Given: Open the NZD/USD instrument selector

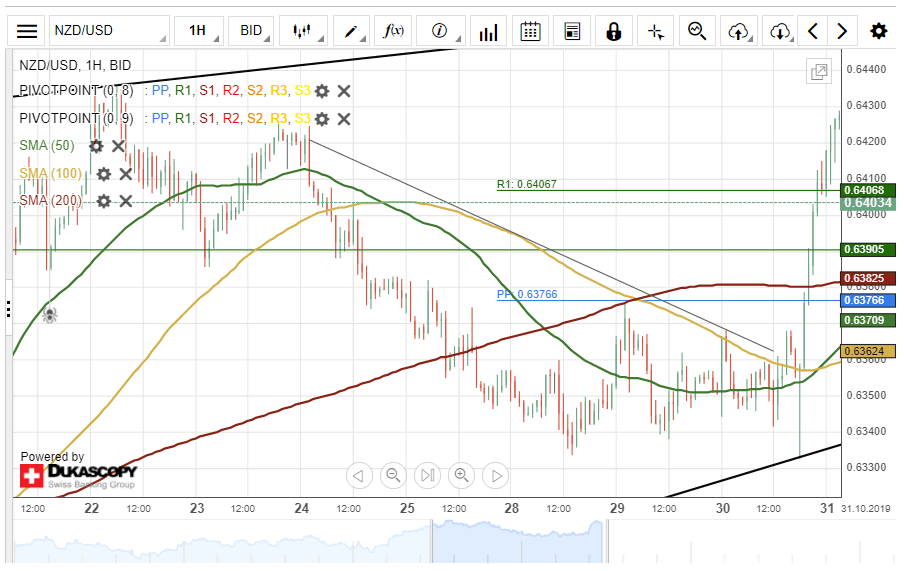Looking at the screenshot, I should tap(108, 31).
